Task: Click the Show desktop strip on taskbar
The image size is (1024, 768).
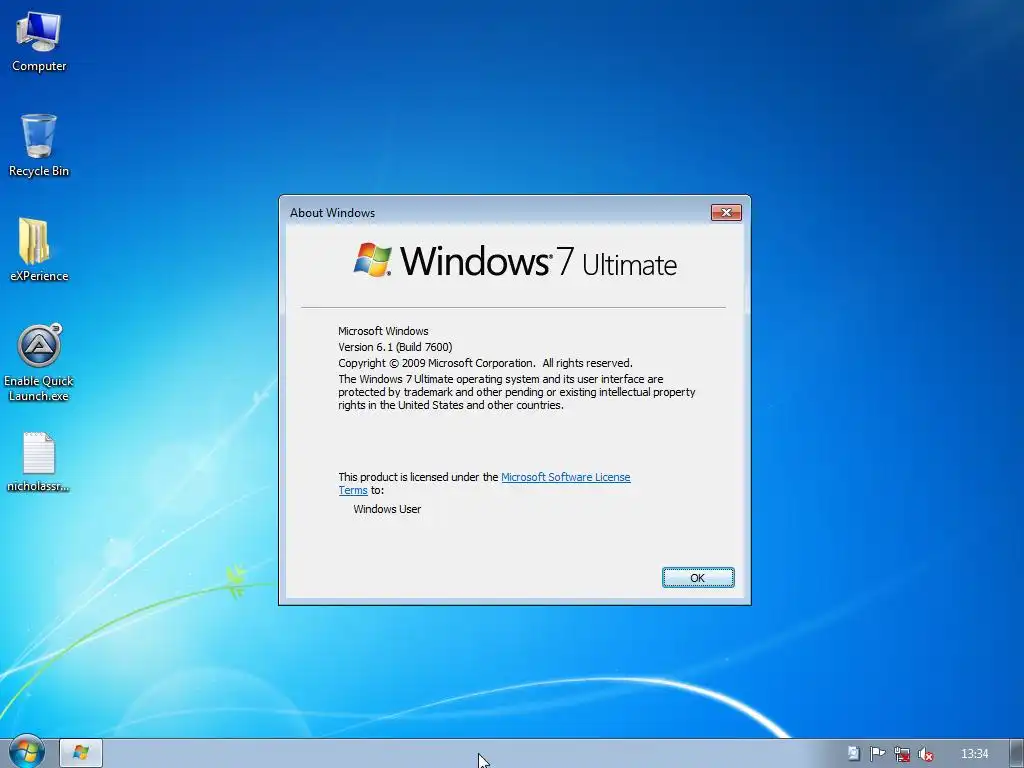Action: [x=1017, y=754]
